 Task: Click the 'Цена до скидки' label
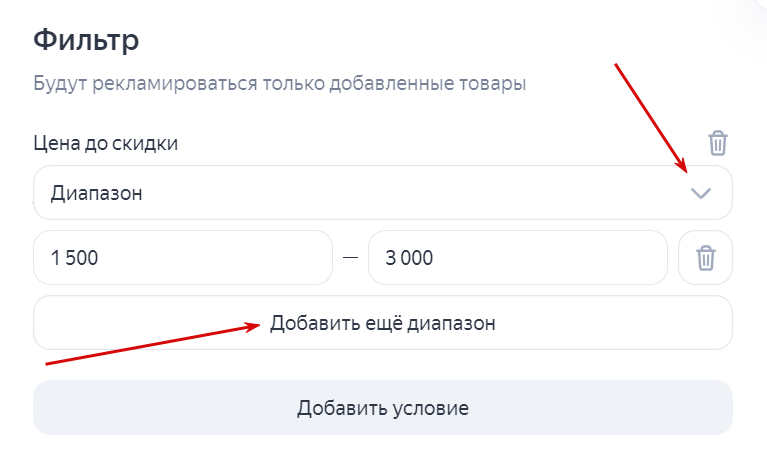106,144
